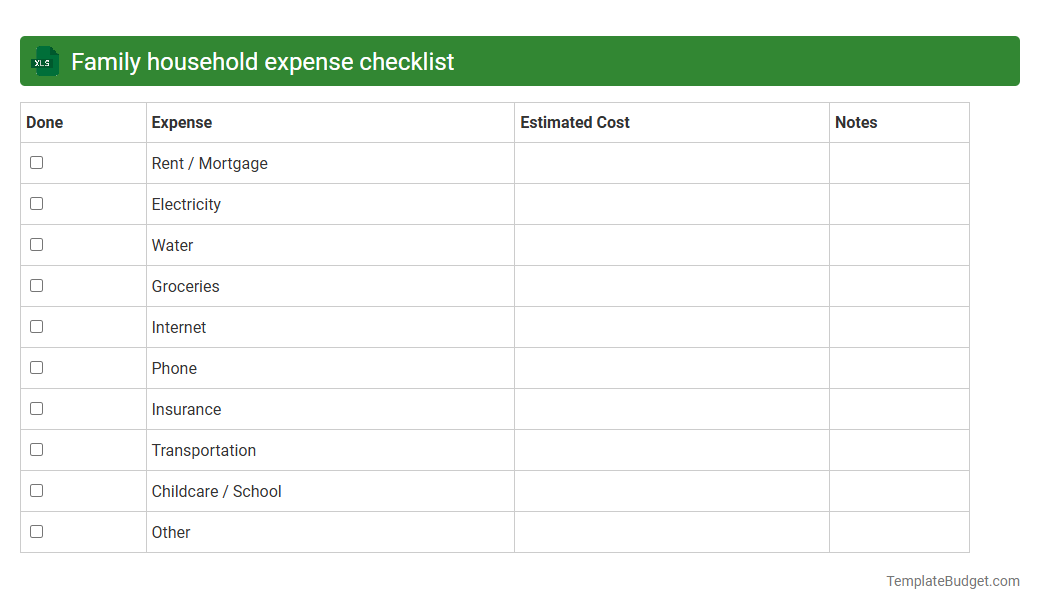The height and width of the screenshot is (610, 1040).
Task: Check the Phone expense box
Action: tap(36, 366)
